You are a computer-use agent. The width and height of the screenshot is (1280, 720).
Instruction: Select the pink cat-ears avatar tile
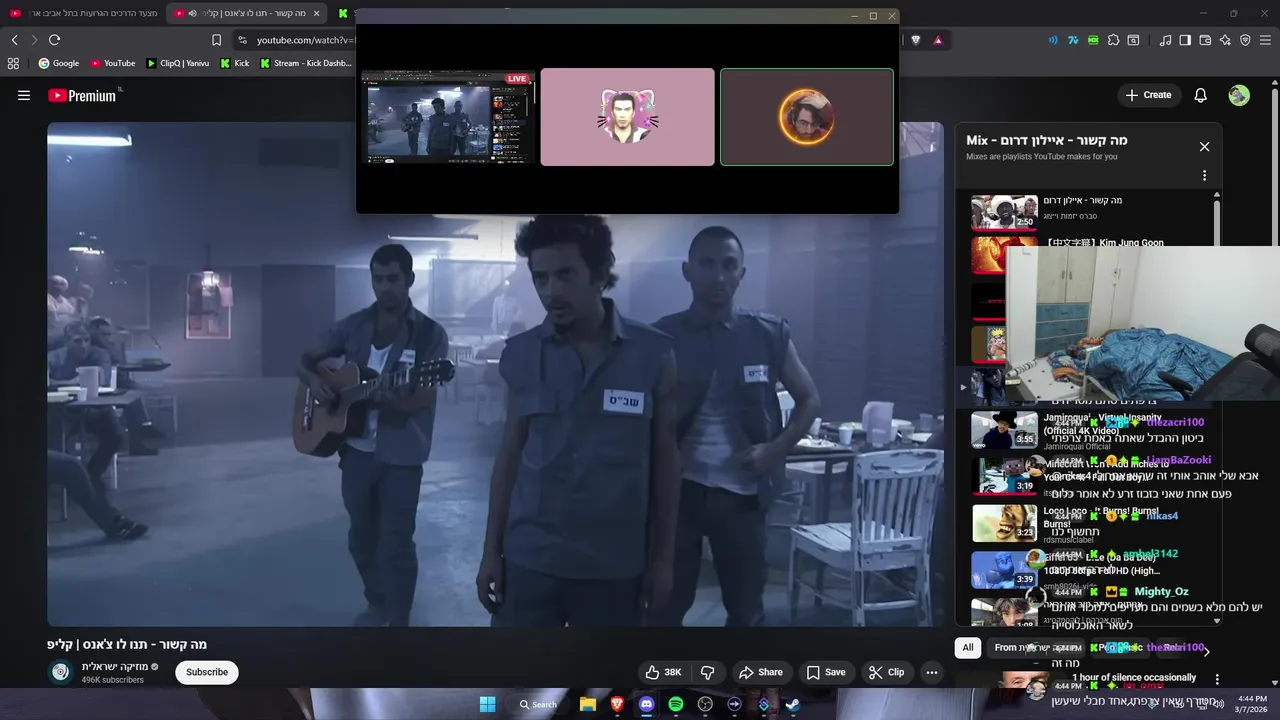coord(627,117)
